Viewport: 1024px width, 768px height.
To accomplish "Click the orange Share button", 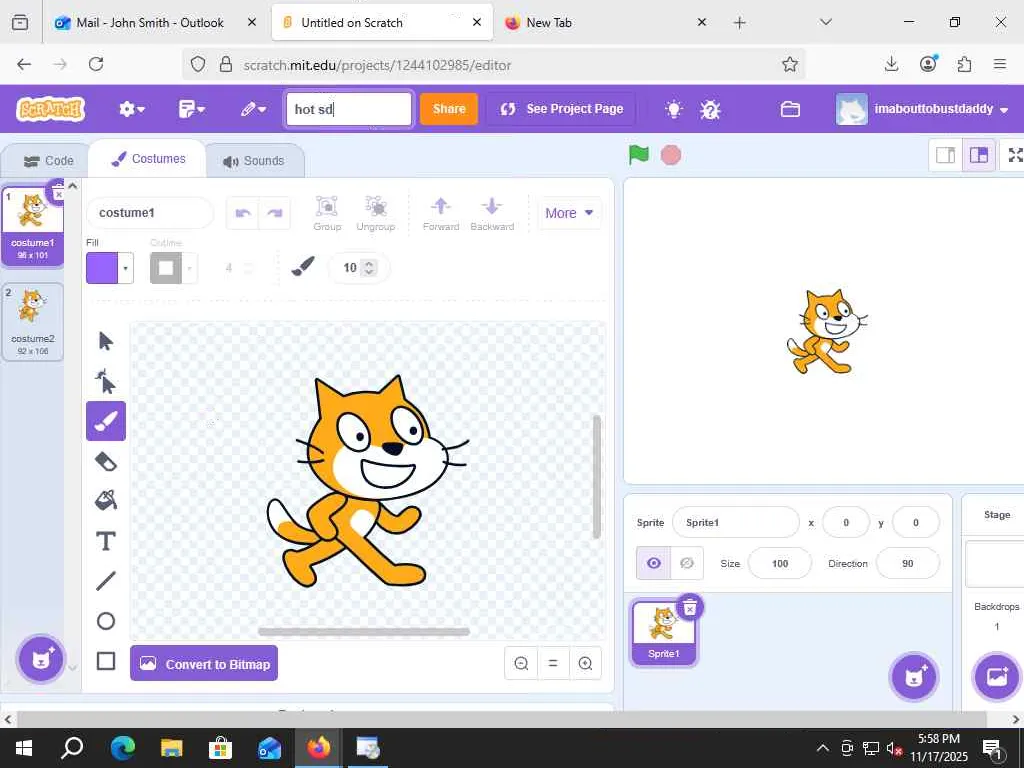I will tap(449, 109).
